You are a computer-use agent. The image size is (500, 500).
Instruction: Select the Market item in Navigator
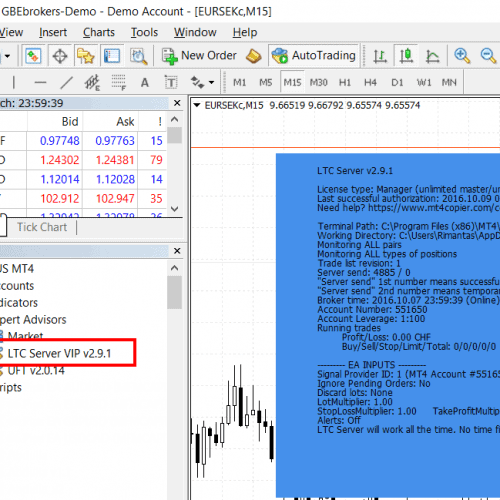click(x=25, y=336)
